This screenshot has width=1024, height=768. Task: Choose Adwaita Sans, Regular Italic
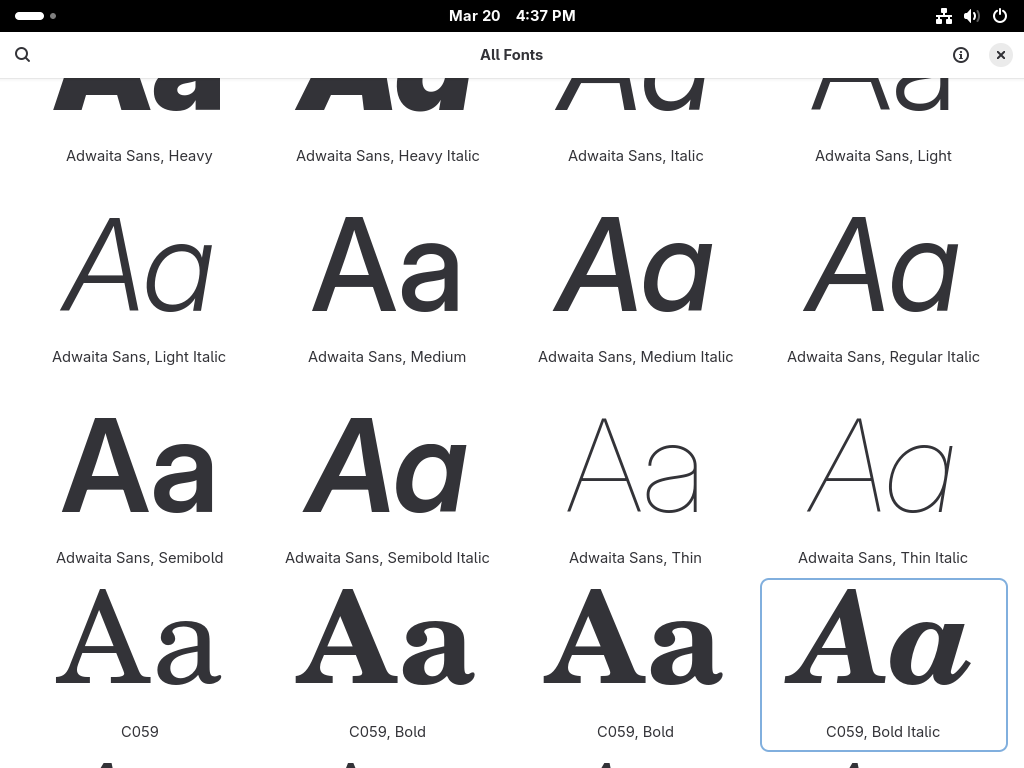click(884, 287)
